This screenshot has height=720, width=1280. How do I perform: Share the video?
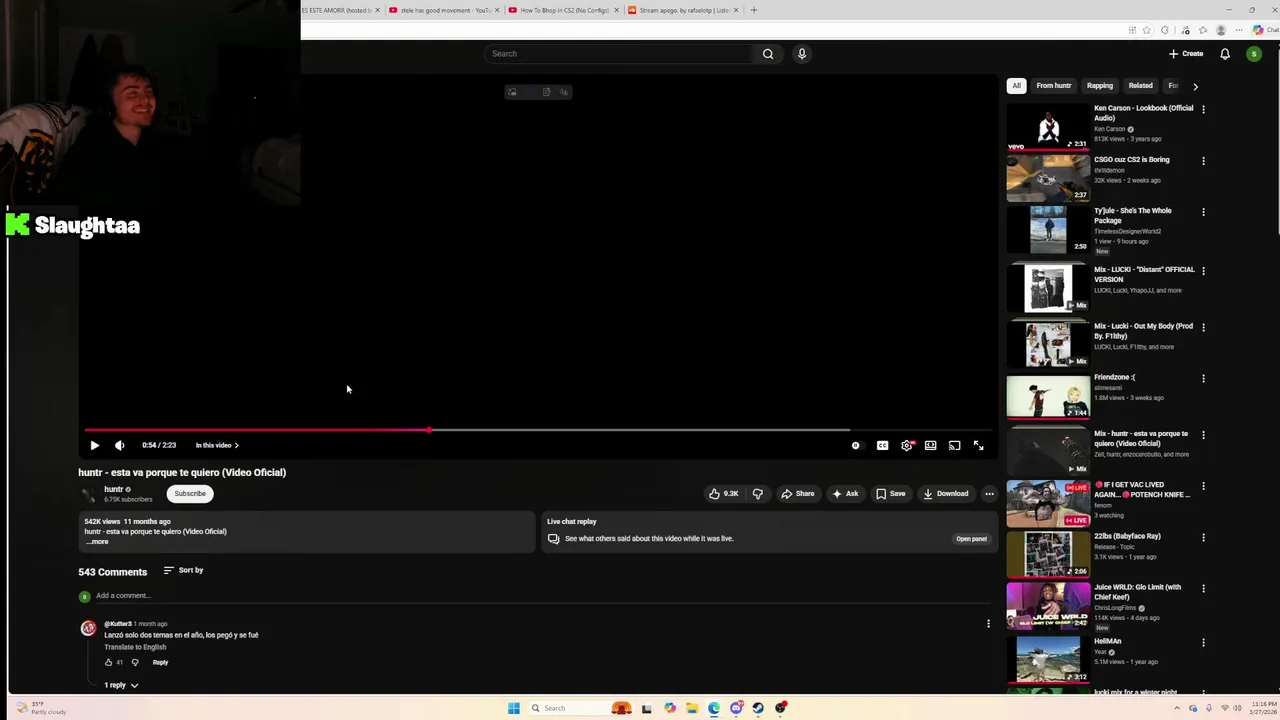pyautogui.click(x=797, y=493)
